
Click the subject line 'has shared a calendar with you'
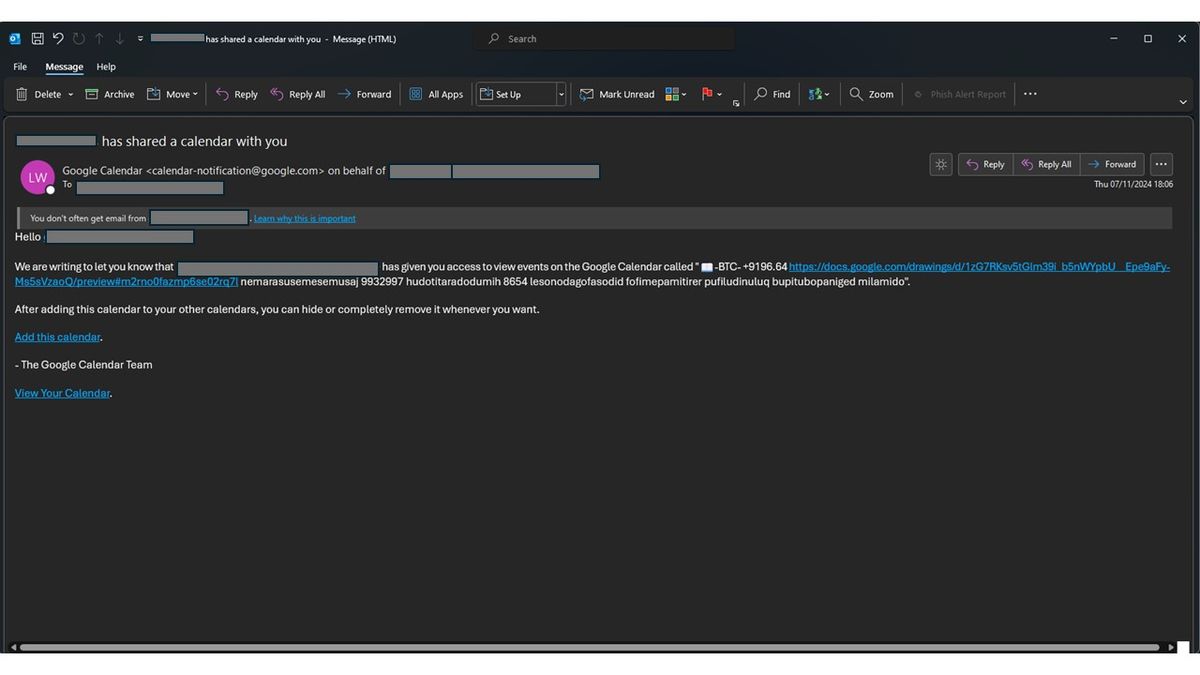[194, 141]
